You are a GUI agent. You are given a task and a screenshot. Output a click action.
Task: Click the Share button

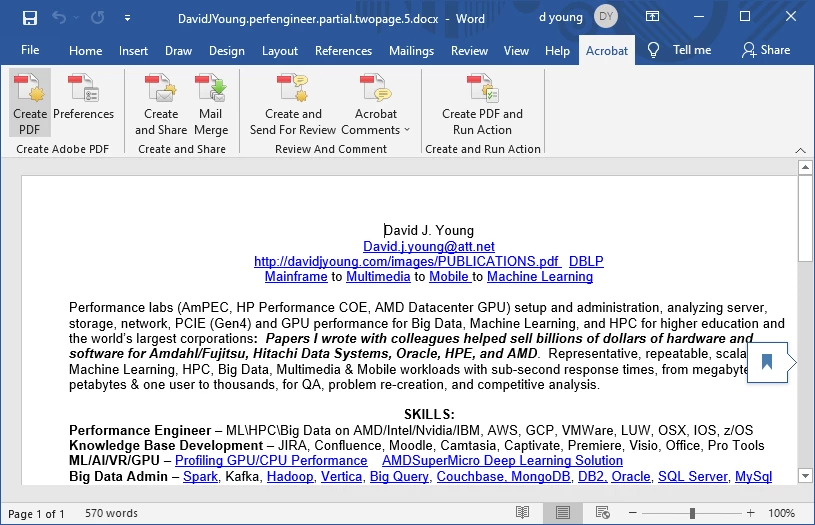(766, 50)
